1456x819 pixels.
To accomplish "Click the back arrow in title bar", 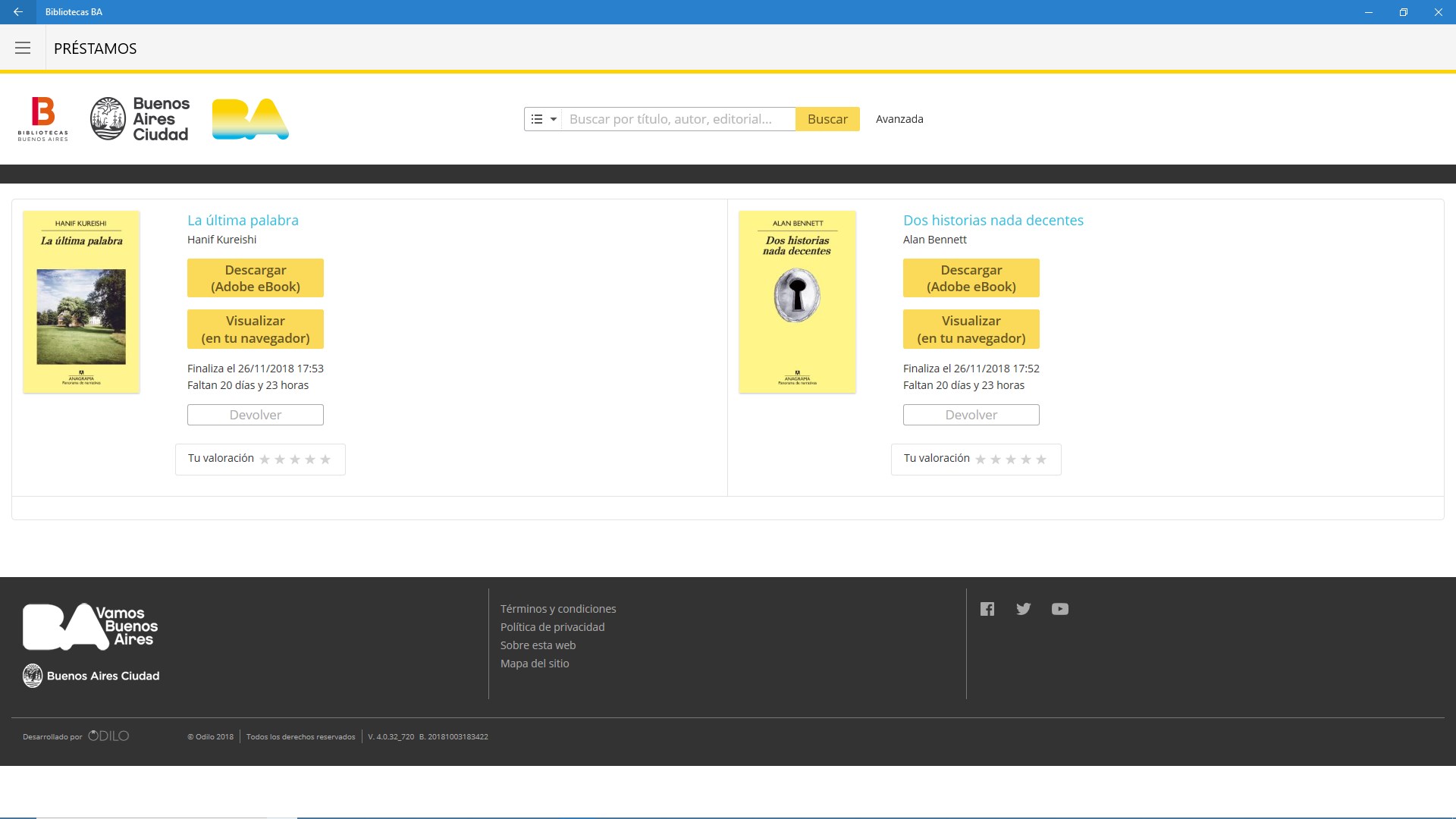I will click(x=18, y=12).
